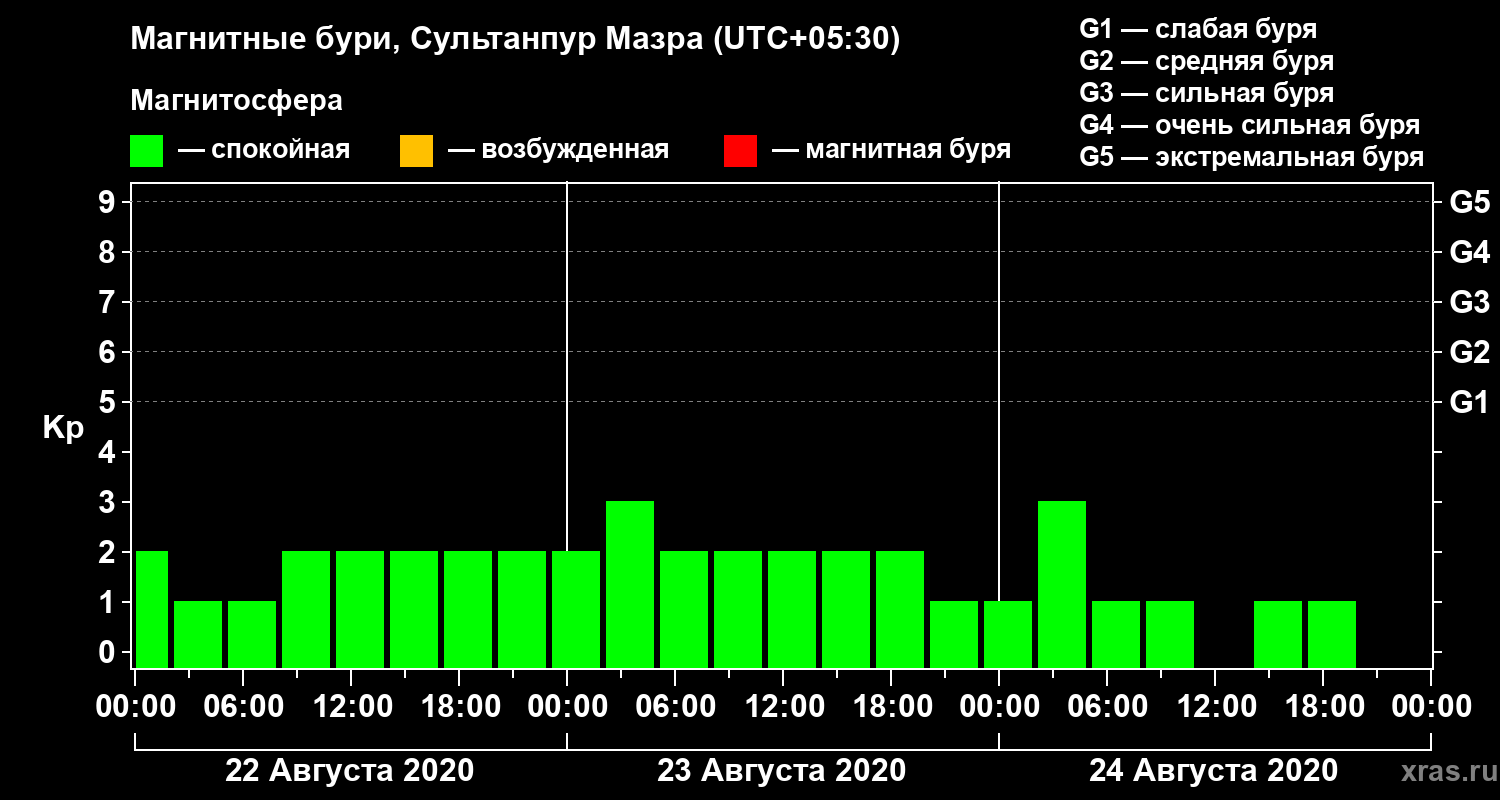Click the '18:00' time label under 24 Августа
The height and width of the screenshot is (800, 1500).
[x=1323, y=707]
